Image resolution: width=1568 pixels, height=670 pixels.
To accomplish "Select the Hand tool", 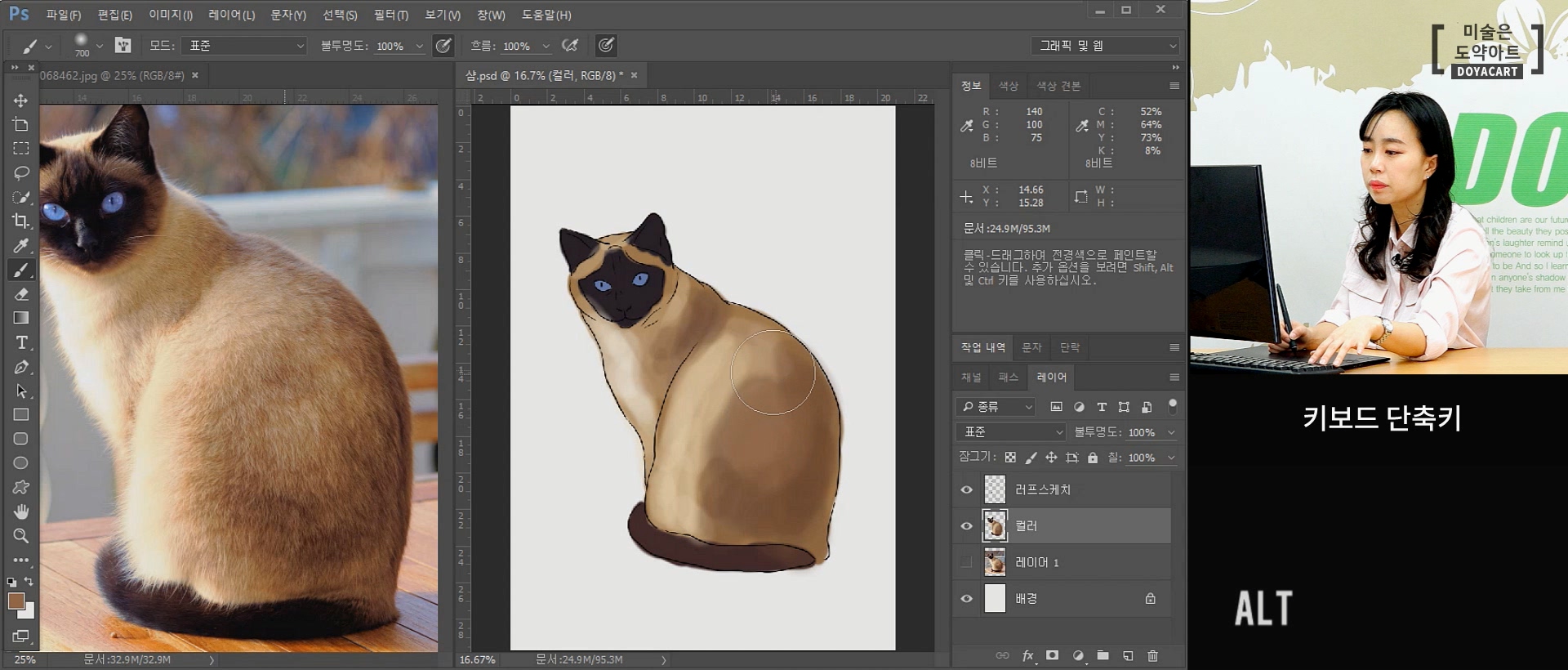I will 21,511.
